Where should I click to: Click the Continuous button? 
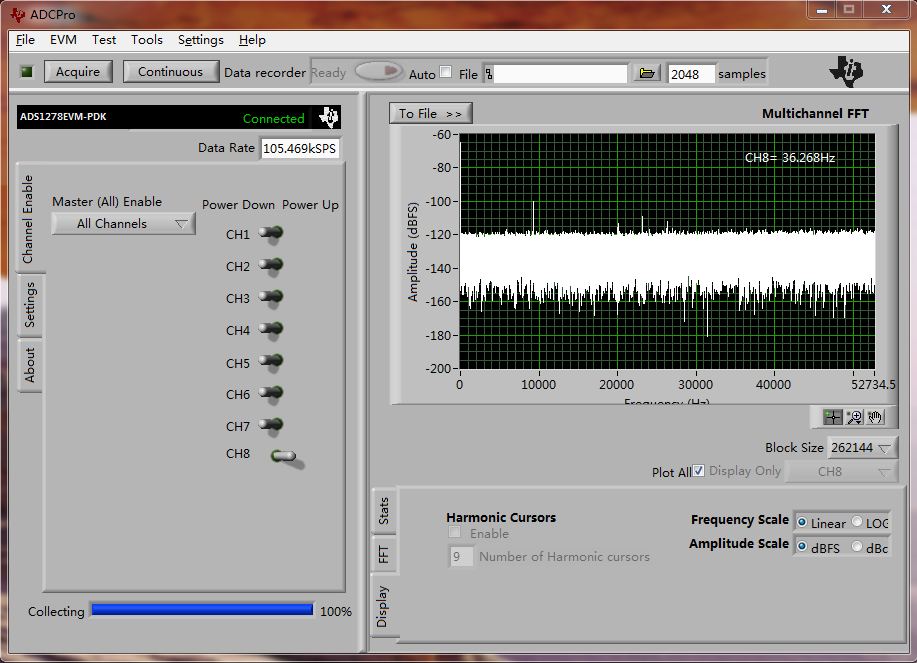[x=170, y=72]
